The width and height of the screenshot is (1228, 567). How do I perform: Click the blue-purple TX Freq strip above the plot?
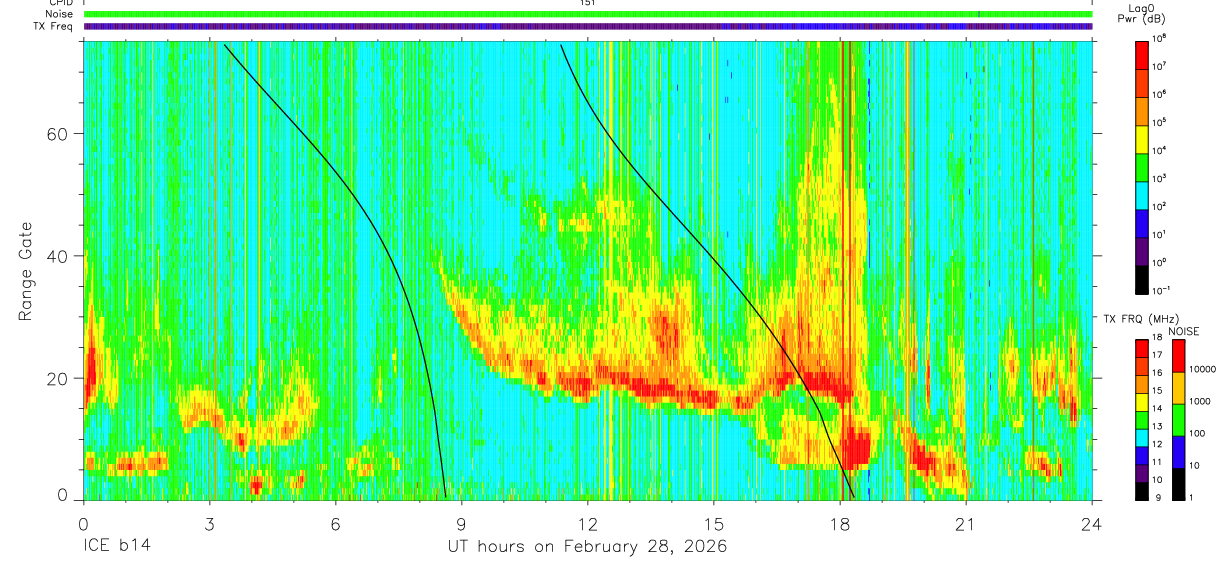588,26
